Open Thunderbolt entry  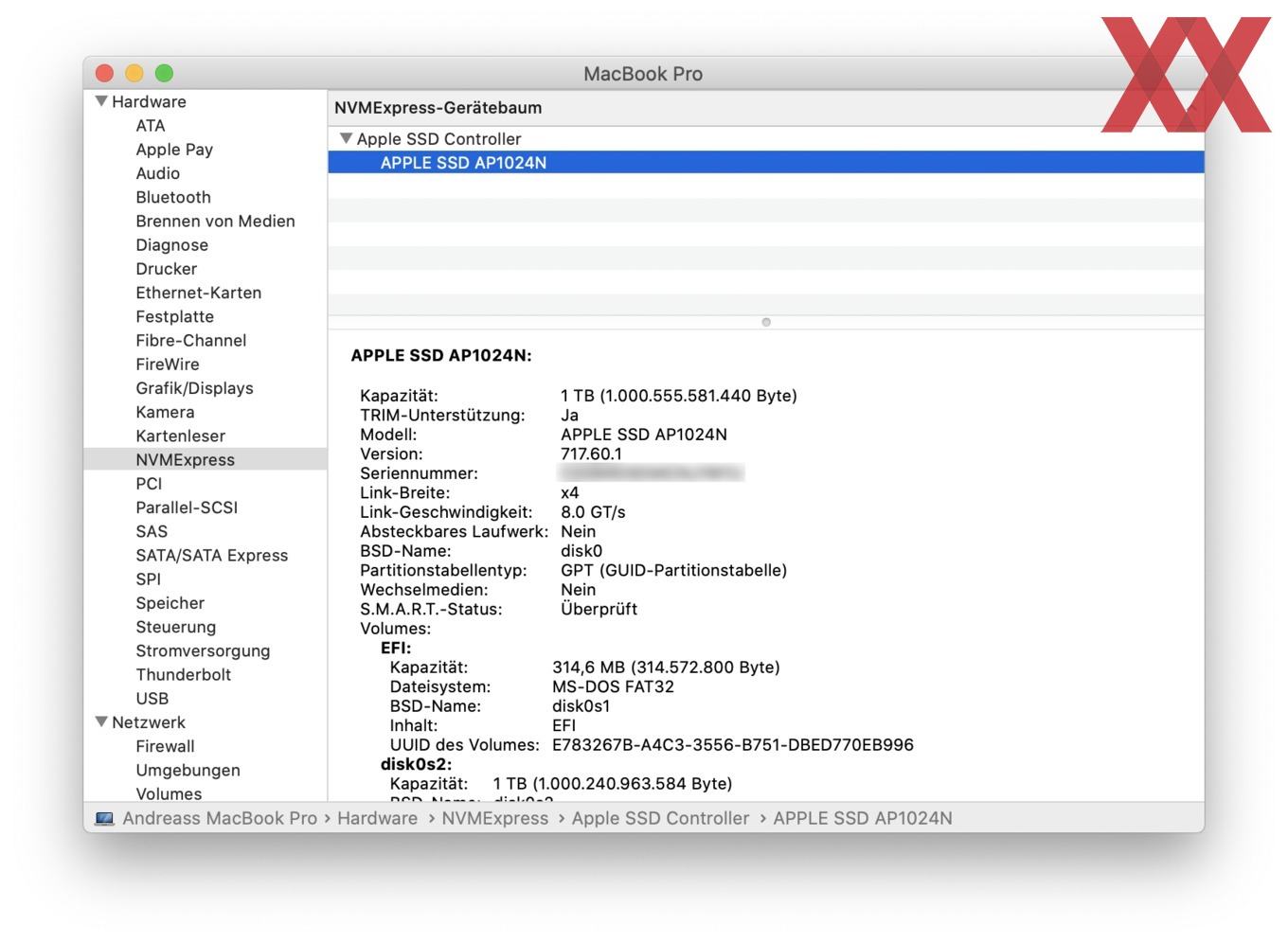coord(184,674)
